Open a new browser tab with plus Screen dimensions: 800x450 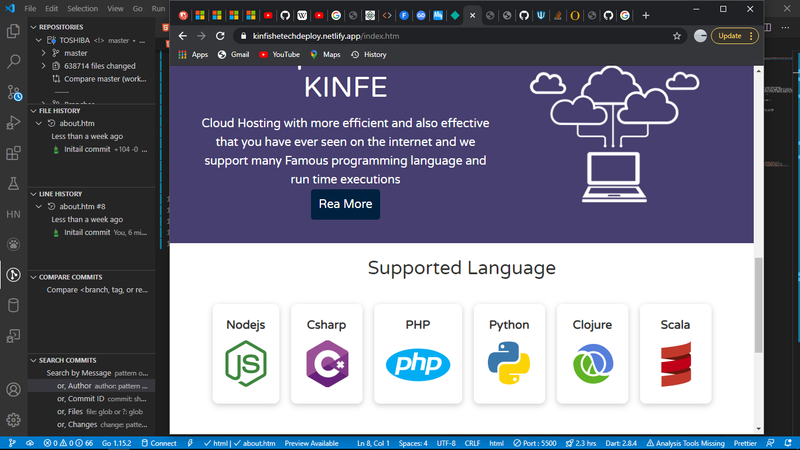(645, 15)
